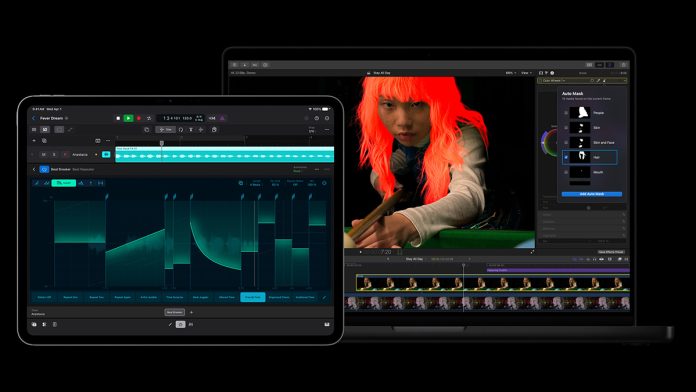Click Save Effects Preset button
This screenshot has height=392, width=696.
pyautogui.click(x=611, y=252)
